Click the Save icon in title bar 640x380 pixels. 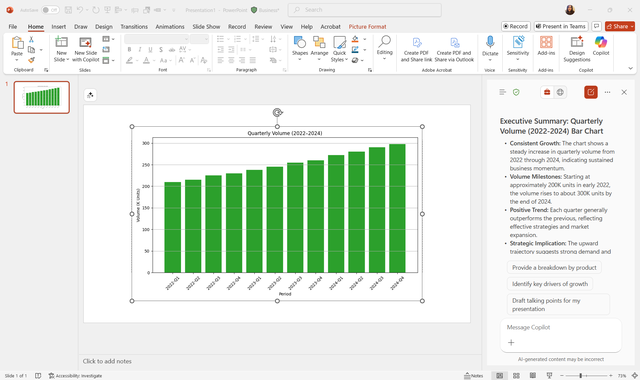[68, 10]
